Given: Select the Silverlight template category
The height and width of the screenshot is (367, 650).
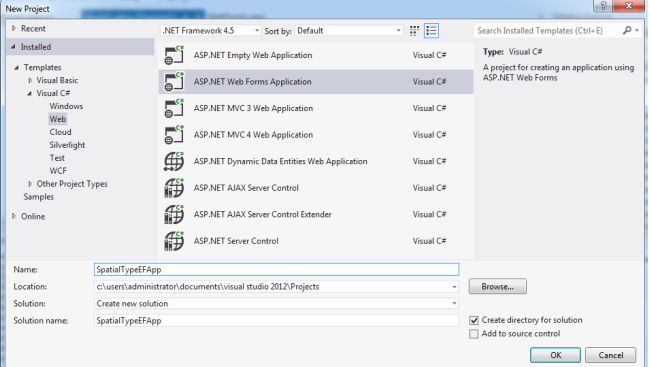Looking at the screenshot, I should (x=67, y=145).
